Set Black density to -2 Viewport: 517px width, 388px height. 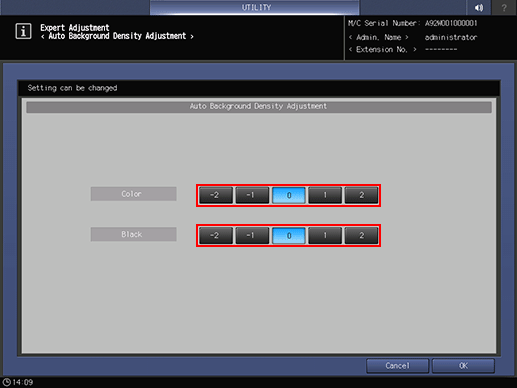click(x=216, y=236)
